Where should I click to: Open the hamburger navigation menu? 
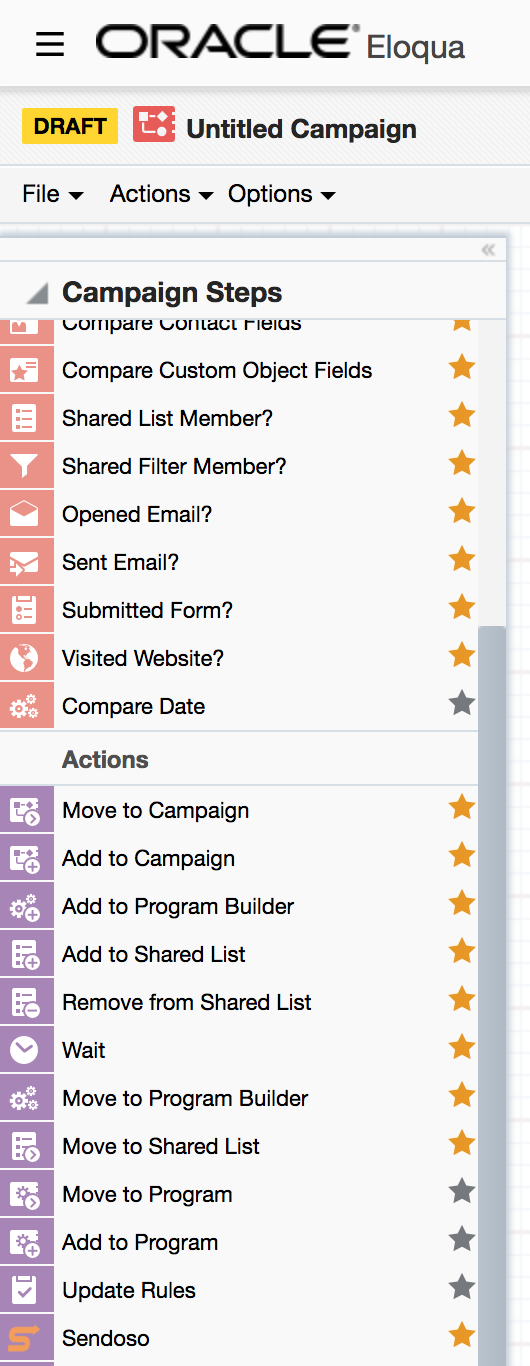tap(49, 44)
